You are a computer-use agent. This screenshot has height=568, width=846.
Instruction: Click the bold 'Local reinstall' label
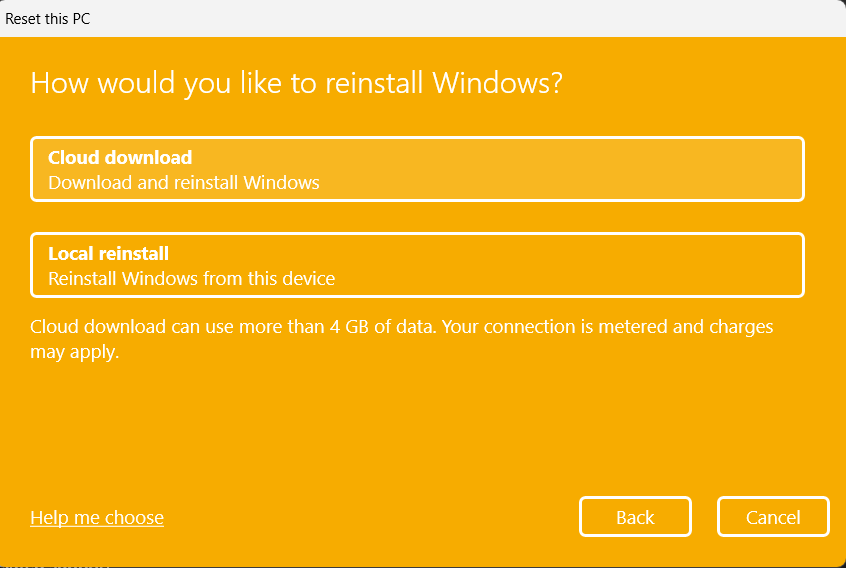pos(108,254)
